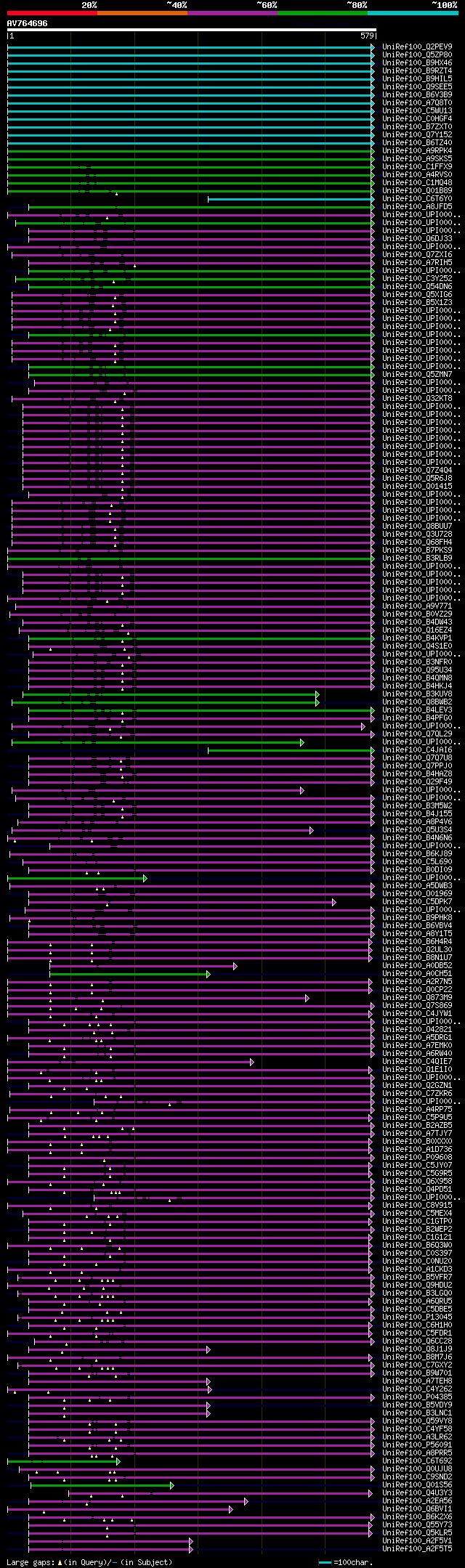Viewport: 465px width, 1568px height.
Task: Select the UniRef100_Q8J1J9 label
Action: (417, 1349)
